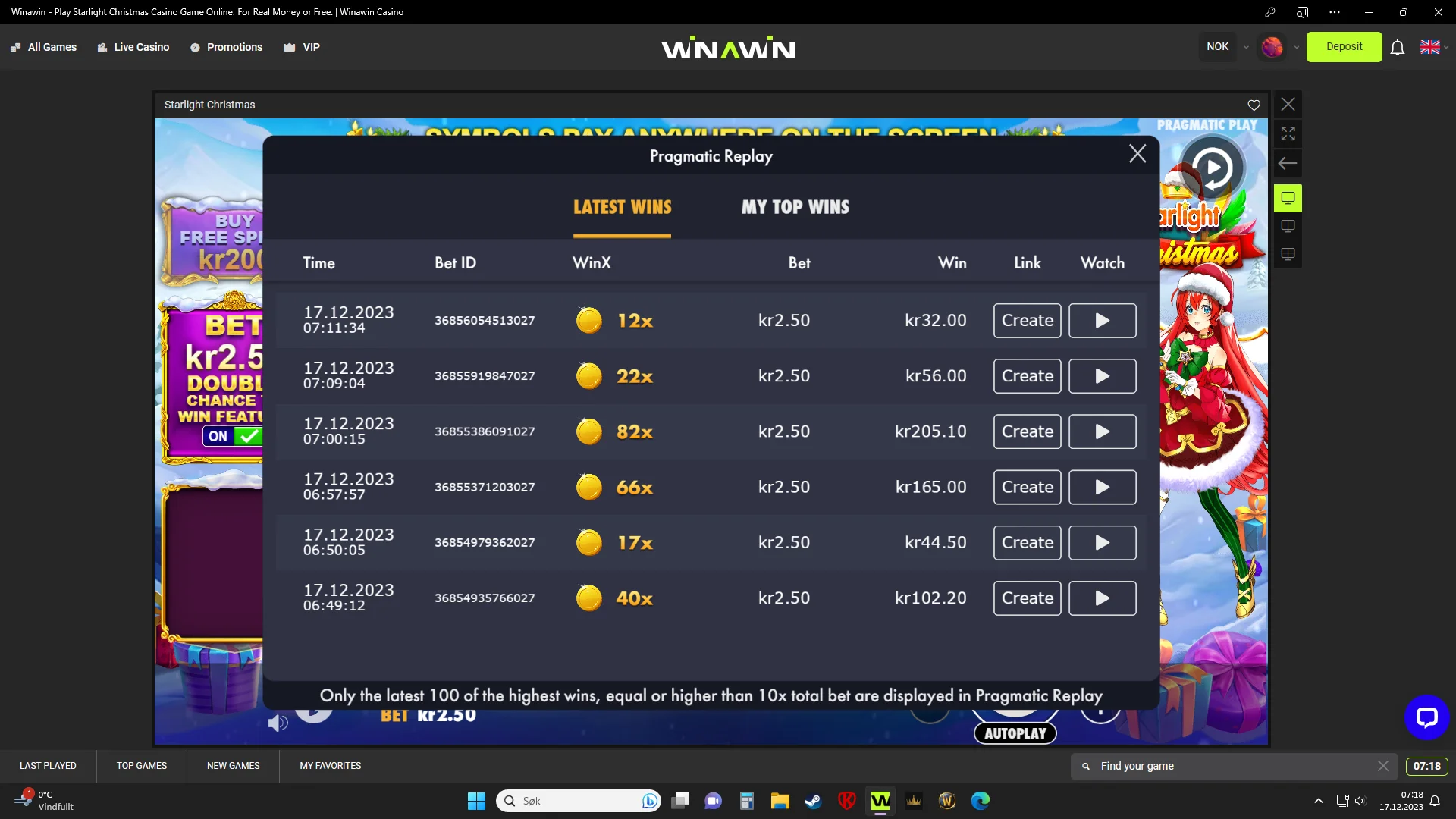
Task: Create link for the kr44.50 win
Action: coord(1028,543)
